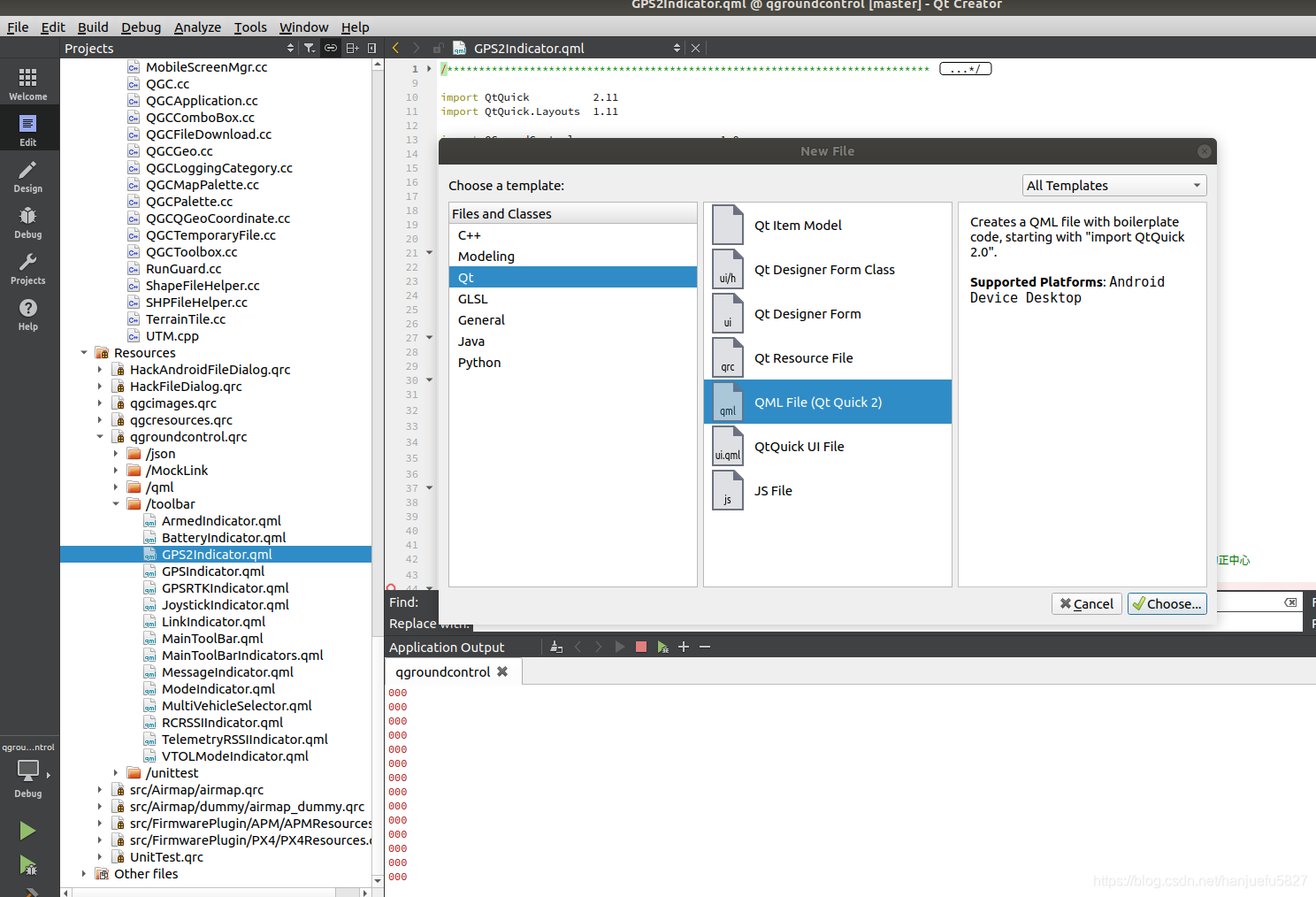Open the qgroundcontrol kit selector
The image size is (1316, 897).
pyautogui.click(x=28, y=771)
